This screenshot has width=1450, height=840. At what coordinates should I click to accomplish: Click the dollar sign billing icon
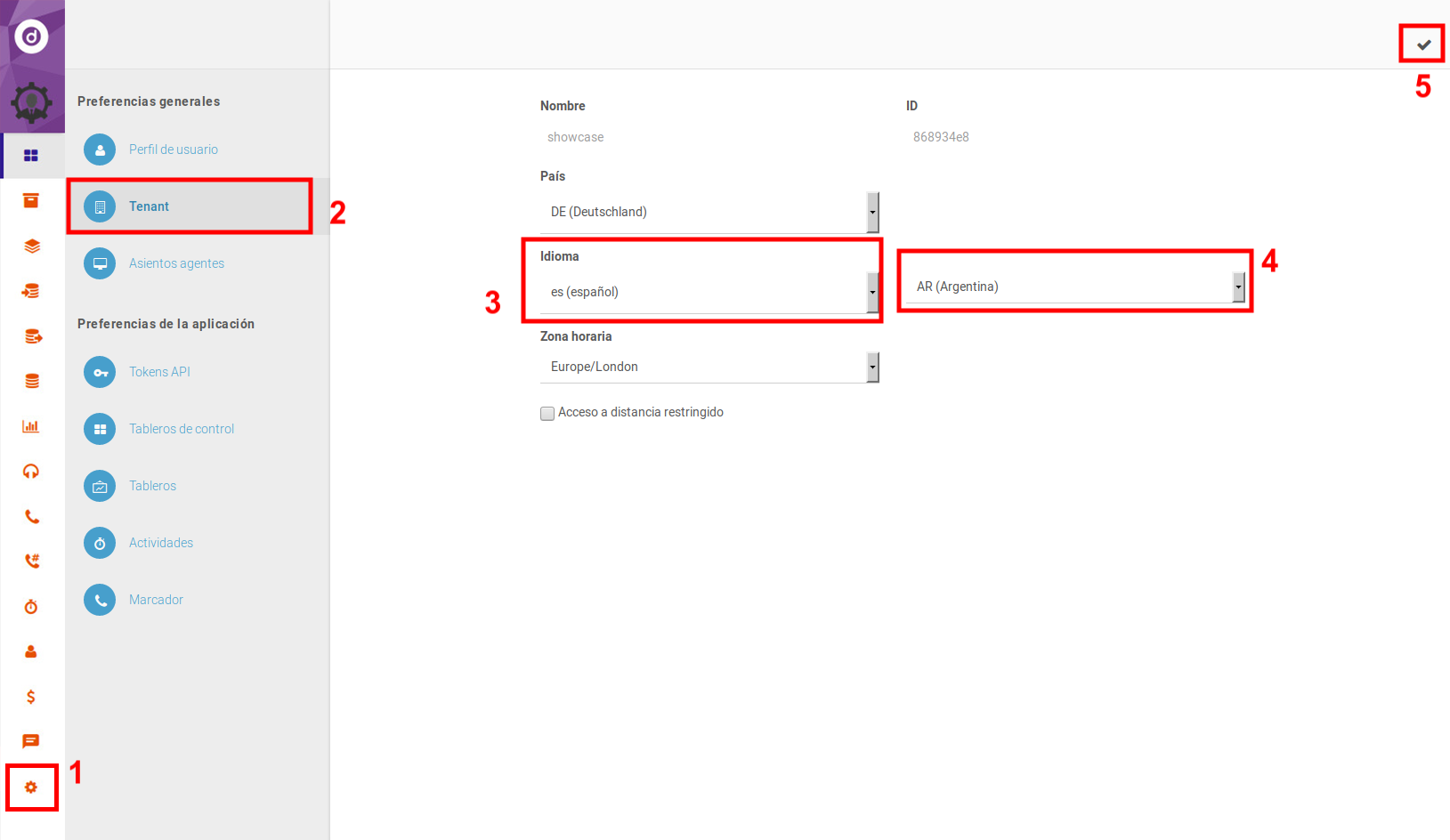[32, 697]
